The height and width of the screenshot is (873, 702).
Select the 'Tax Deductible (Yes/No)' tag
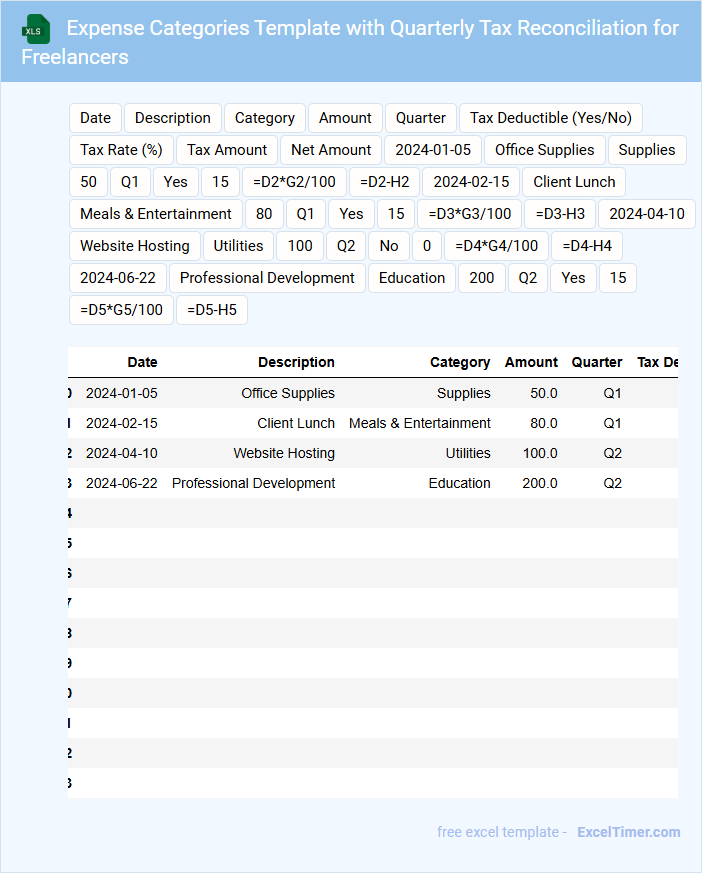point(551,118)
